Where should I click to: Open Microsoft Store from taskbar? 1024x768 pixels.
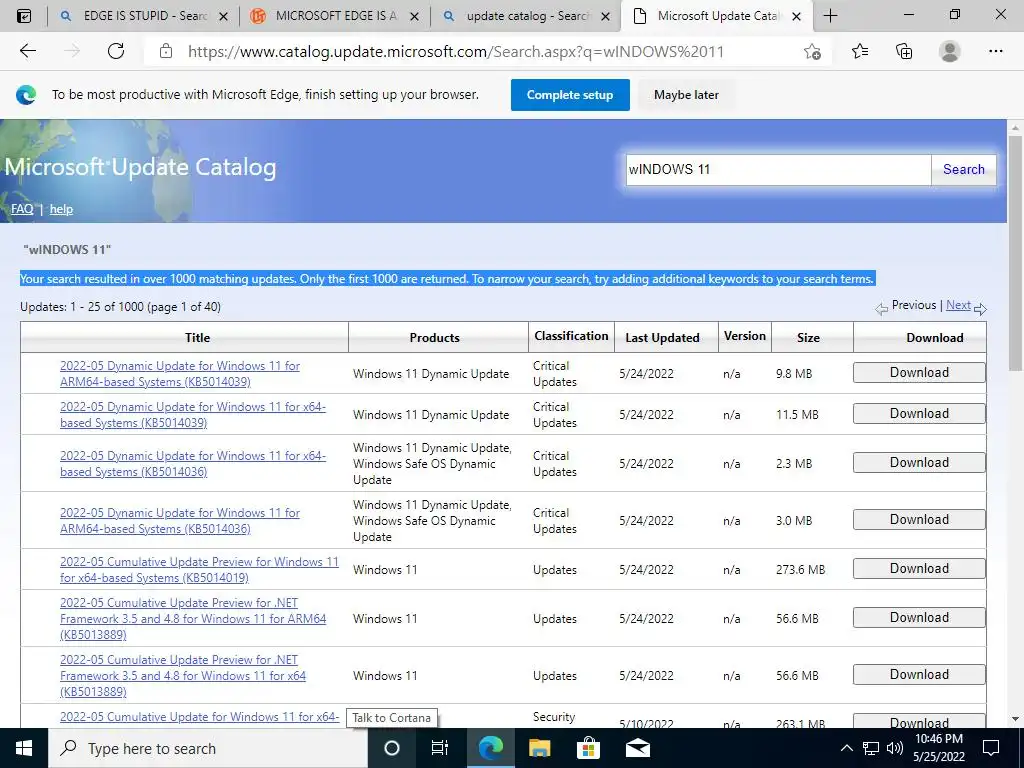[x=588, y=748]
